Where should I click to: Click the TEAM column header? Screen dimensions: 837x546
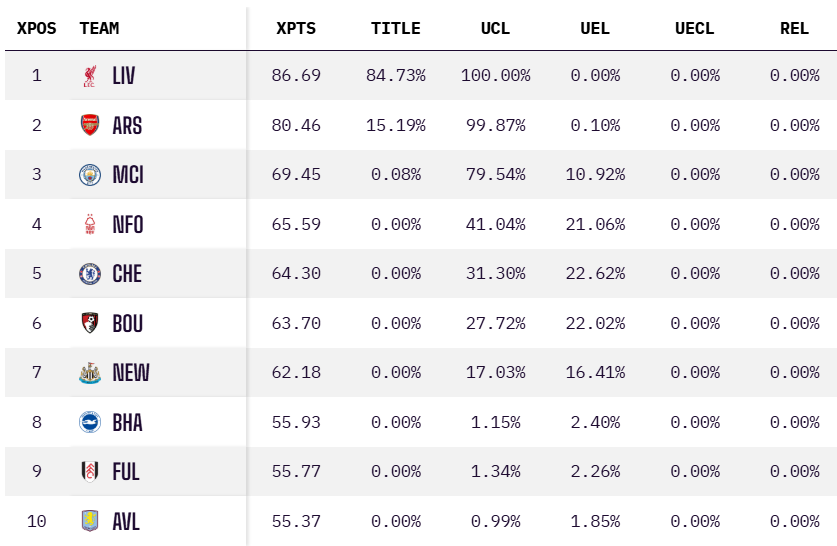[100, 28]
